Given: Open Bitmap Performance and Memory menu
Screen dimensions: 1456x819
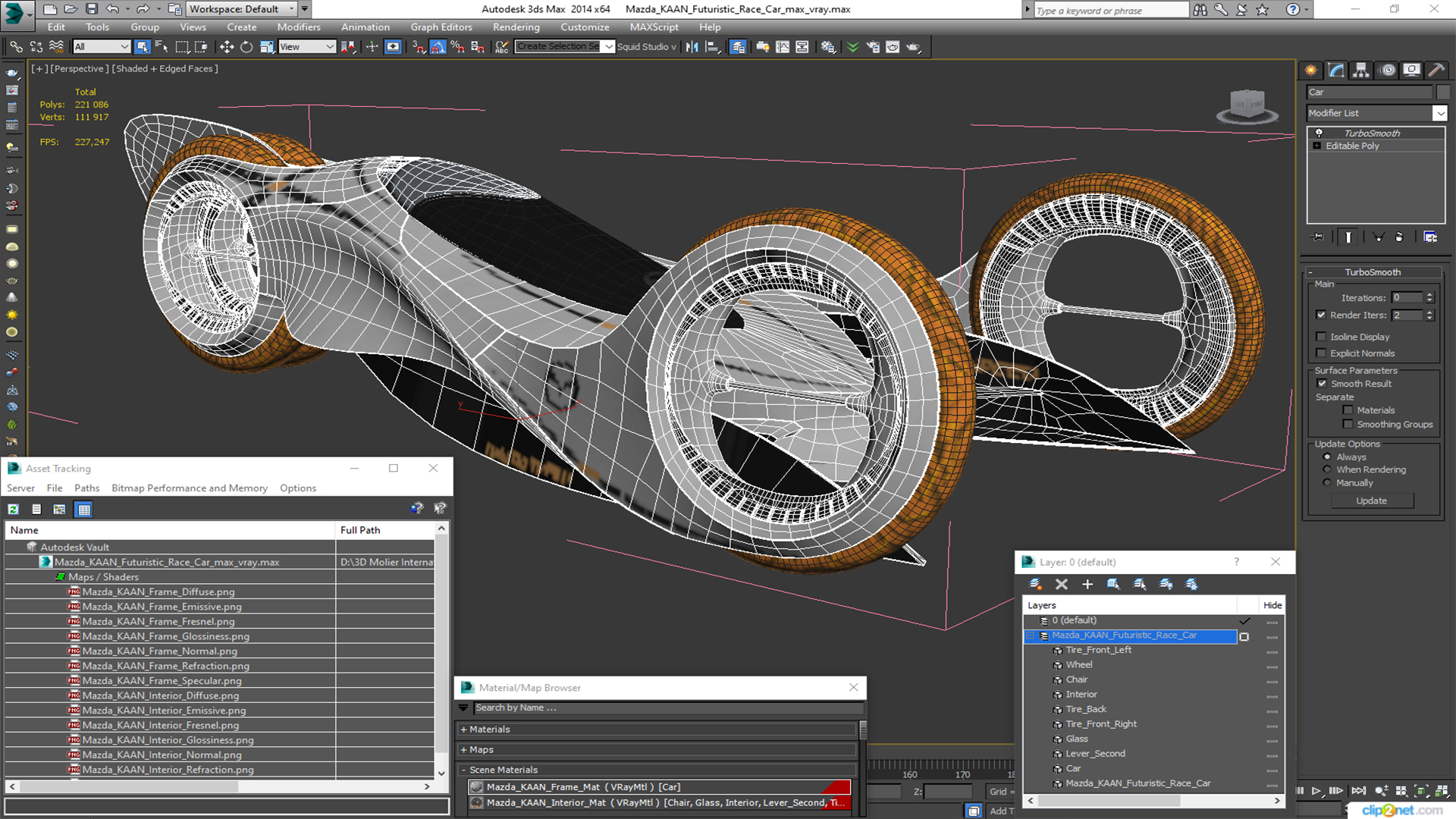Looking at the screenshot, I should (x=190, y=488).
